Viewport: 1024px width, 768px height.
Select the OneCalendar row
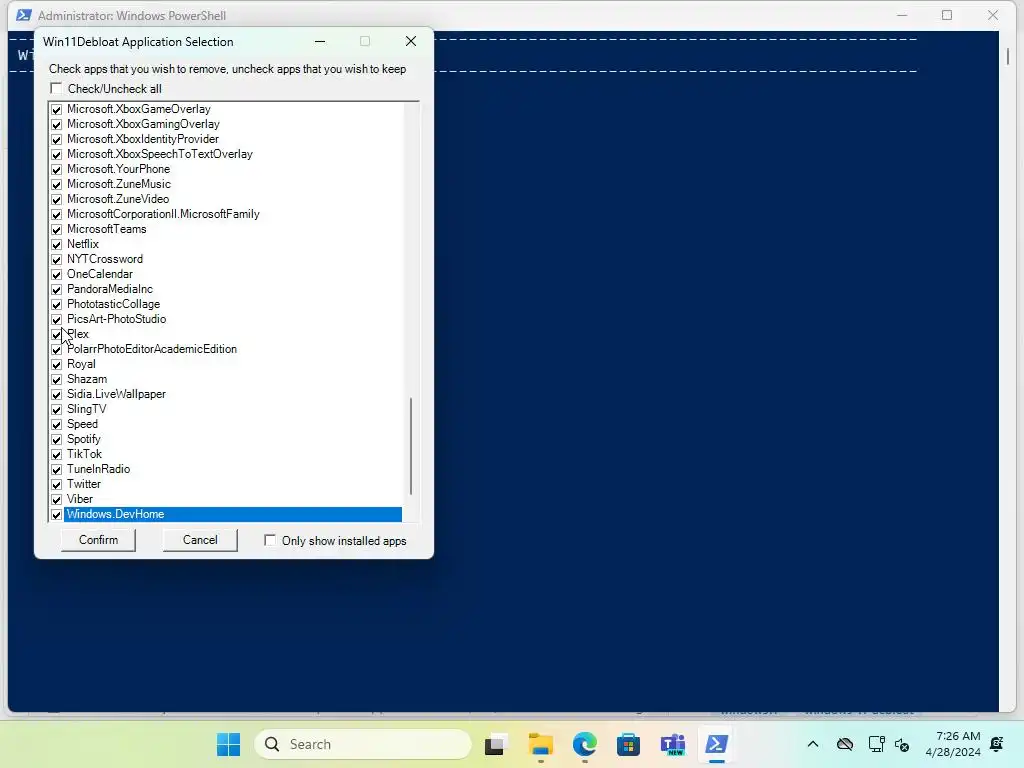[226, 274]
